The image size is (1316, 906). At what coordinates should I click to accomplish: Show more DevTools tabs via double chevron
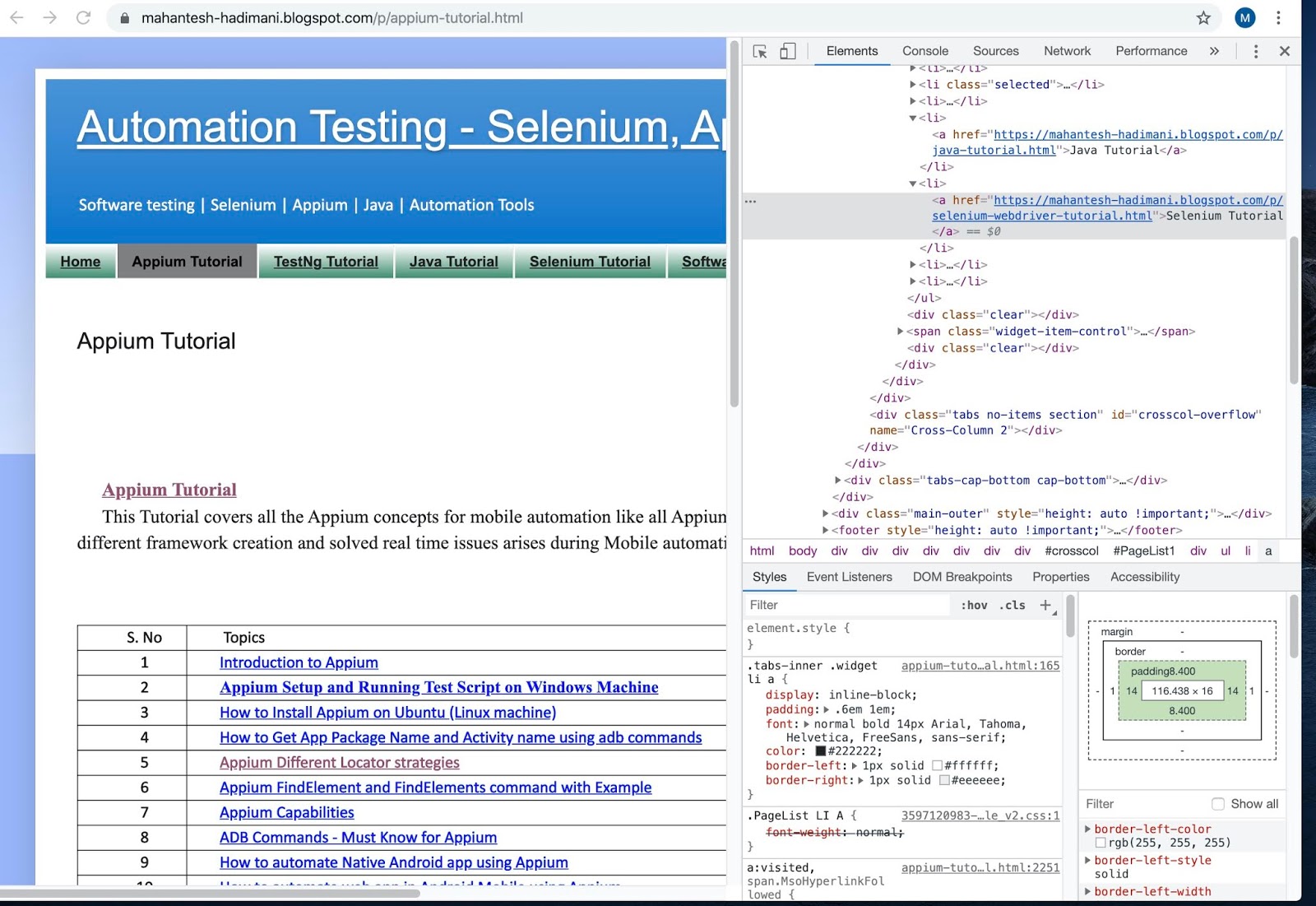[1214, 51]
